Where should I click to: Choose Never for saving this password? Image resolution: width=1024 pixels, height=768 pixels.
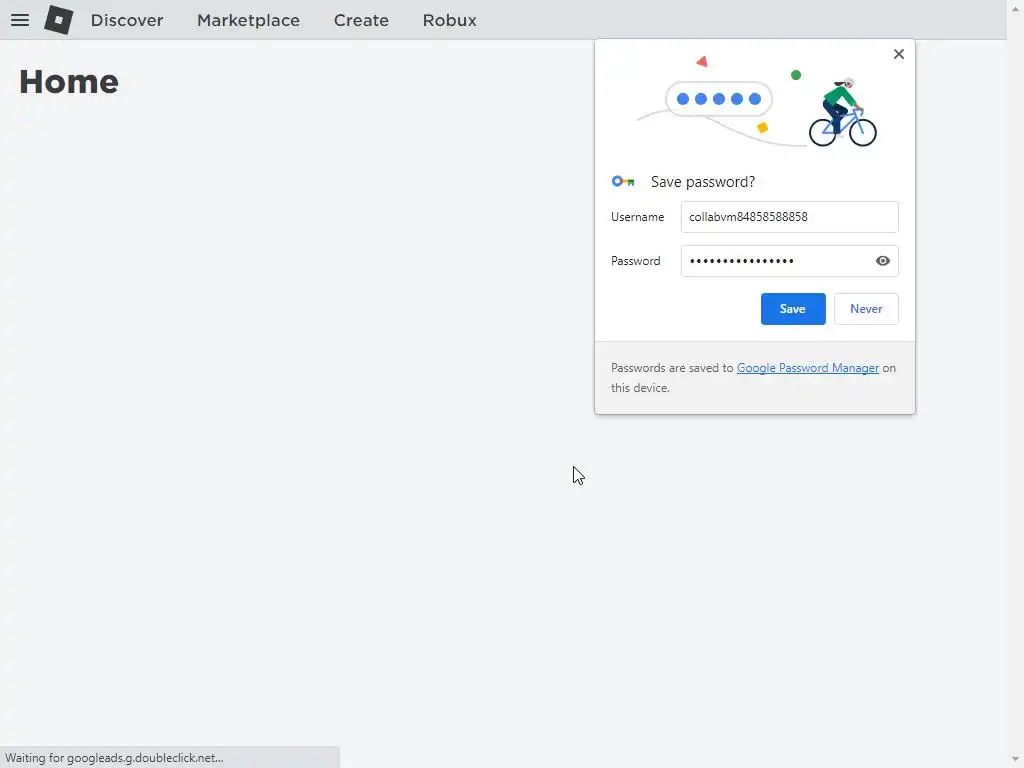pyautogui.click(x=866, y=309)
